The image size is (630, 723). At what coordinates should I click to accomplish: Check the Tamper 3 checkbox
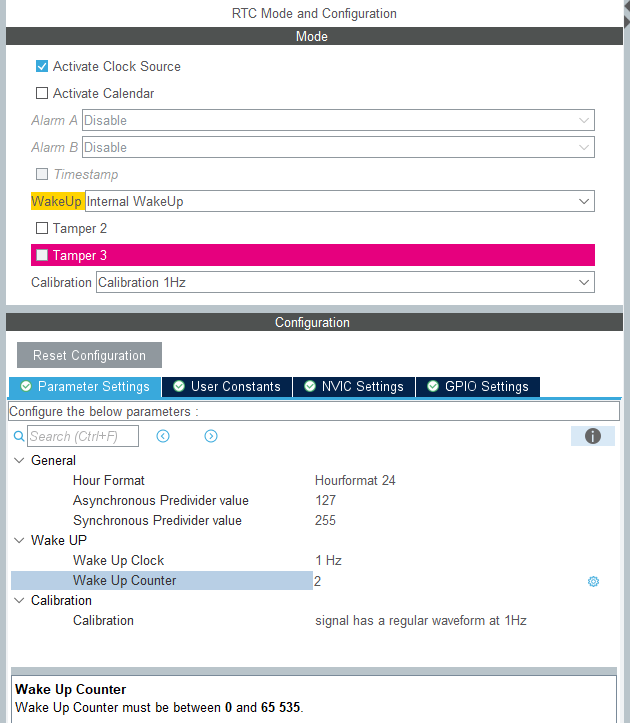[x=42, y=256]
